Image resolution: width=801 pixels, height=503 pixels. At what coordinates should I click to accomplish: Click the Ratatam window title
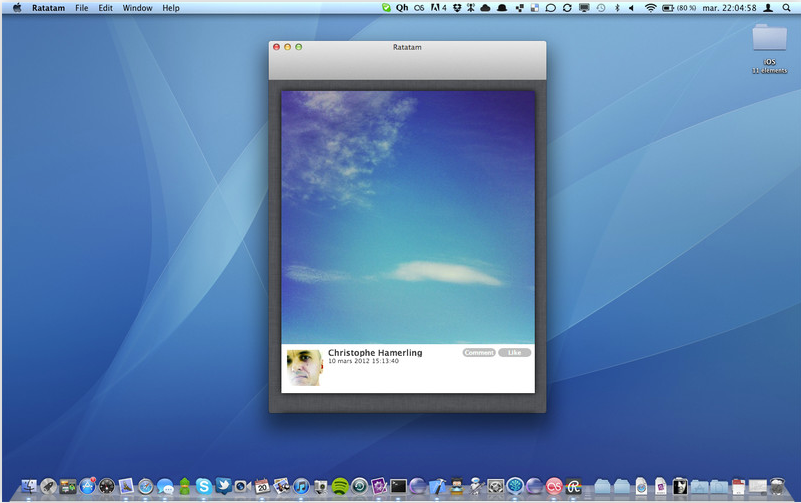click(x=407, y=47)
